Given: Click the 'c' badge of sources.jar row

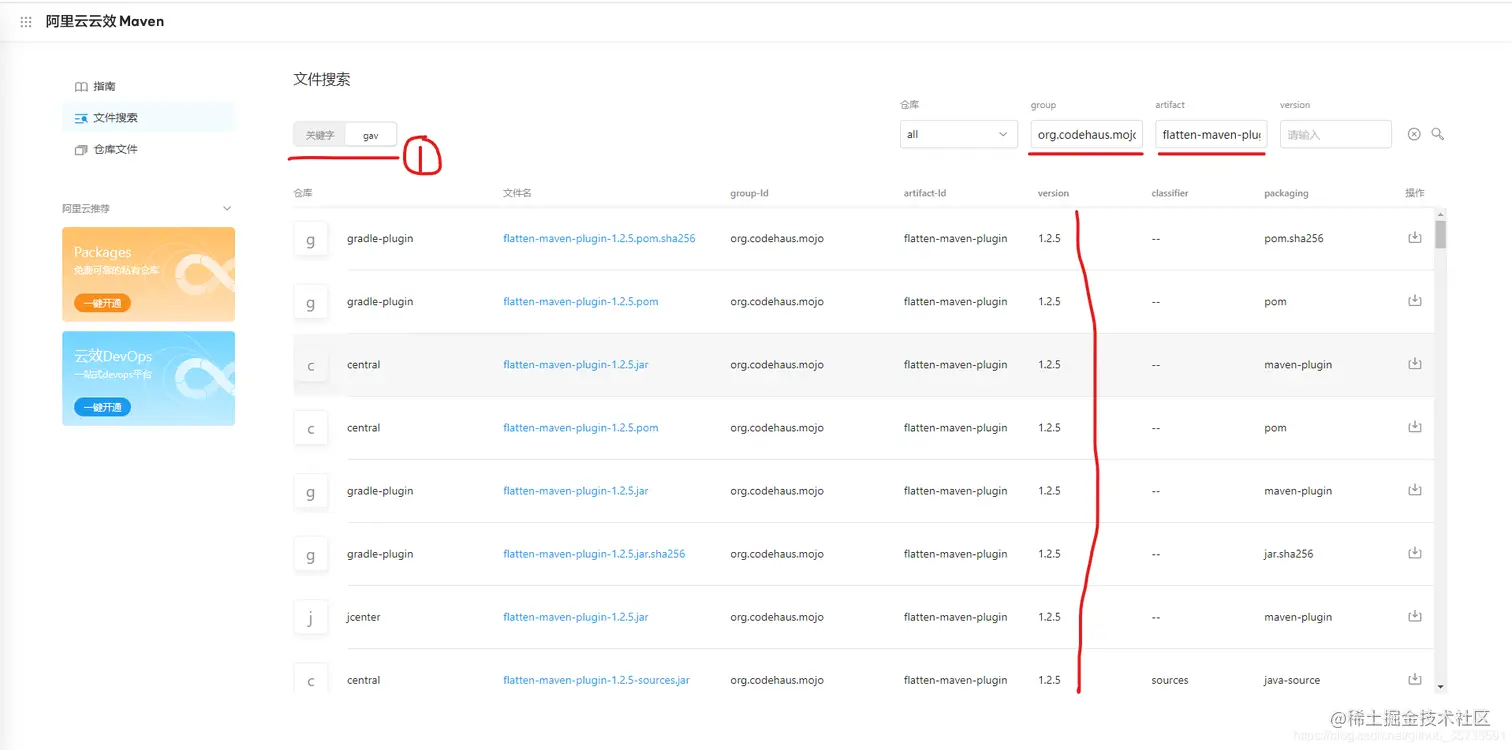Looking at the screenshot, I should pos(311,680).
